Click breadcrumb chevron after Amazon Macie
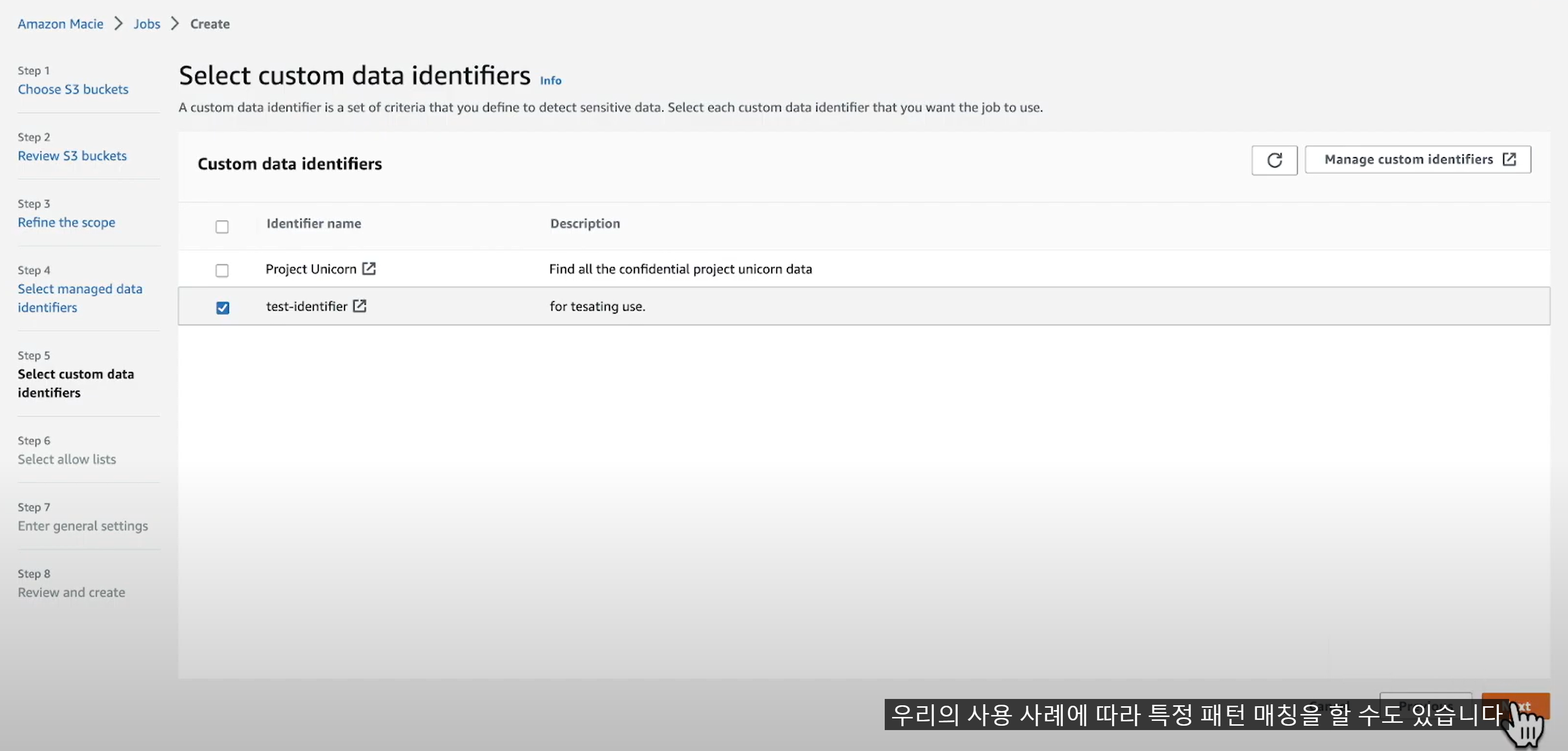The image size is (1568, 751). click(119, 24)
